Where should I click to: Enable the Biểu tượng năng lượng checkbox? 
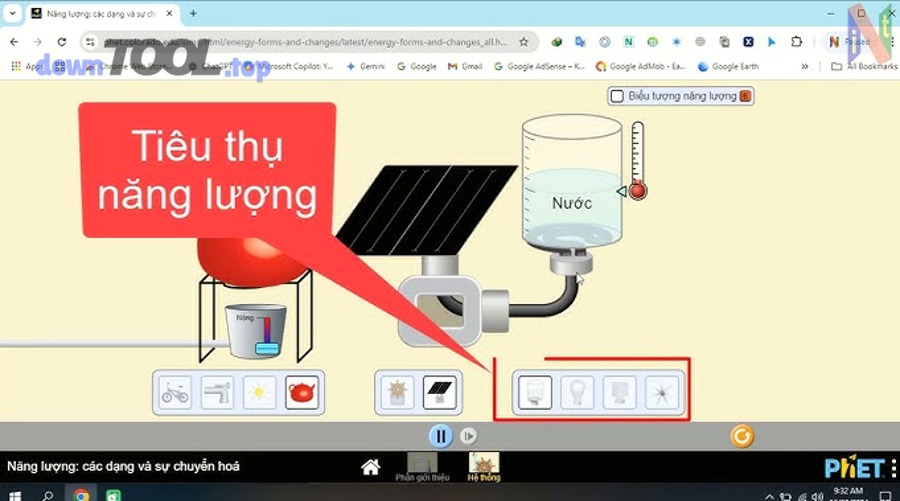pos(617,96)
